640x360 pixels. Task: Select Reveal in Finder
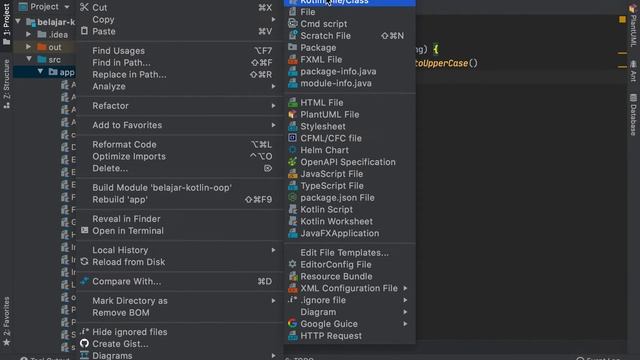pyautogui.click(x=179, y=219)
